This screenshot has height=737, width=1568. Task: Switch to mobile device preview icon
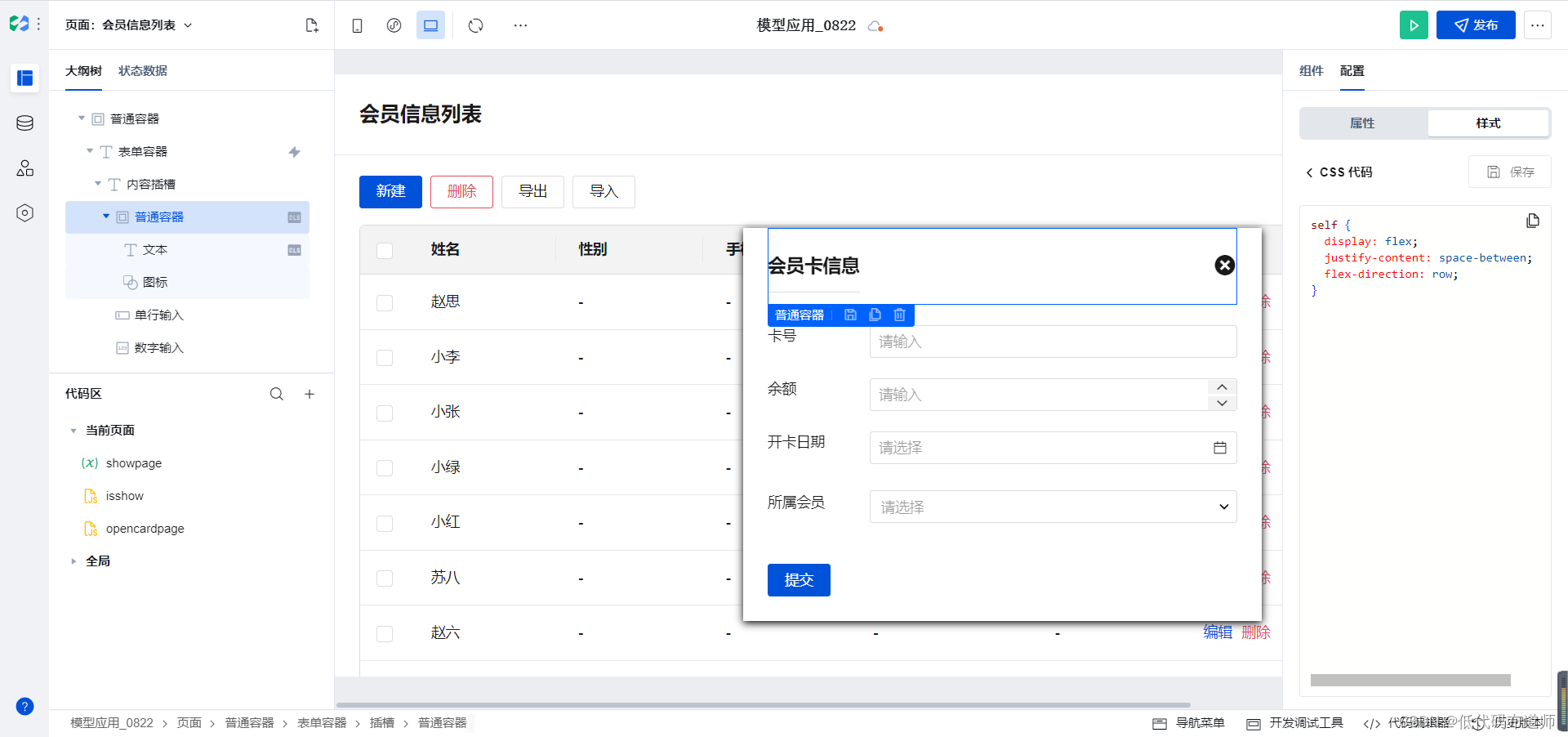click(x=357, y=25)
